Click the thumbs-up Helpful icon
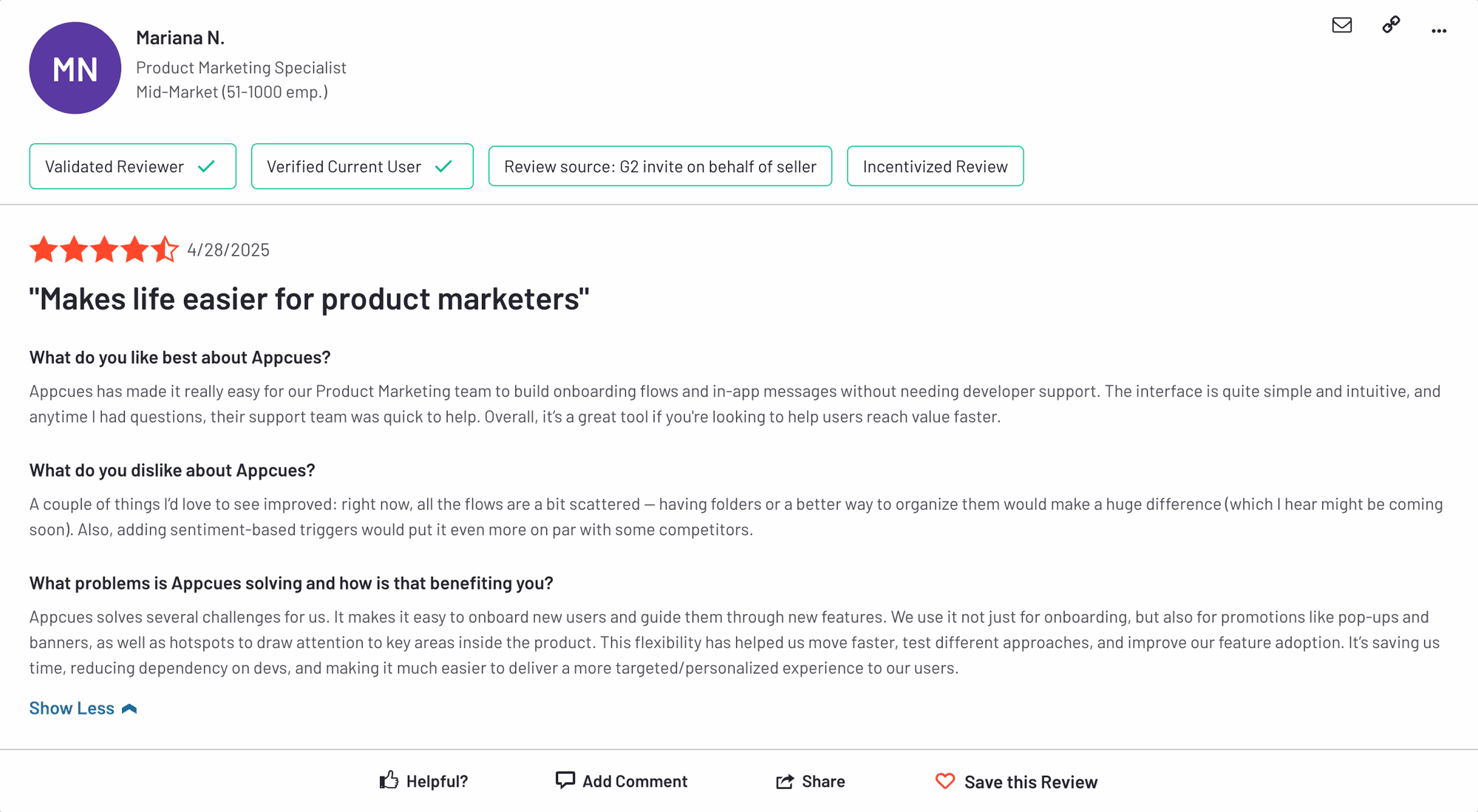Image resolution: width=1478 pixels, height=812 pixels. [x=389, y=780]
